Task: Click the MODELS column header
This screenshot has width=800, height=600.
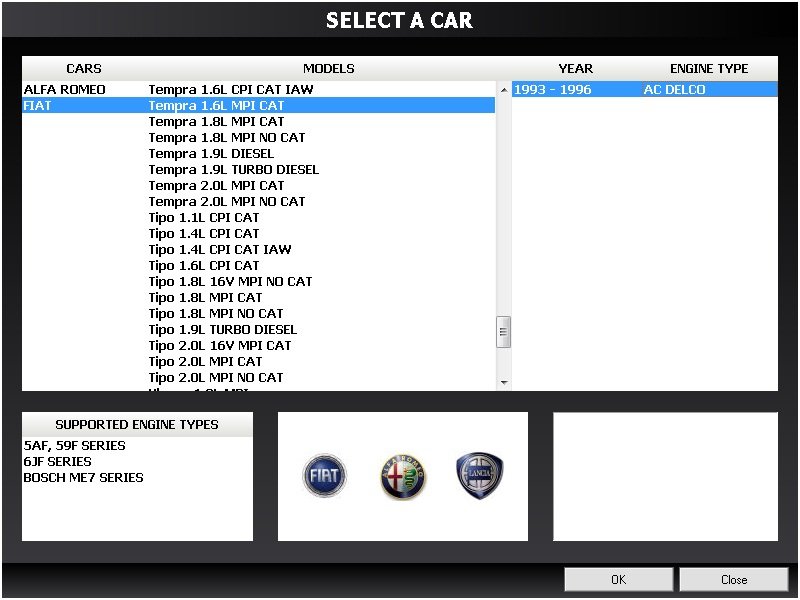Action: point(329,68)
